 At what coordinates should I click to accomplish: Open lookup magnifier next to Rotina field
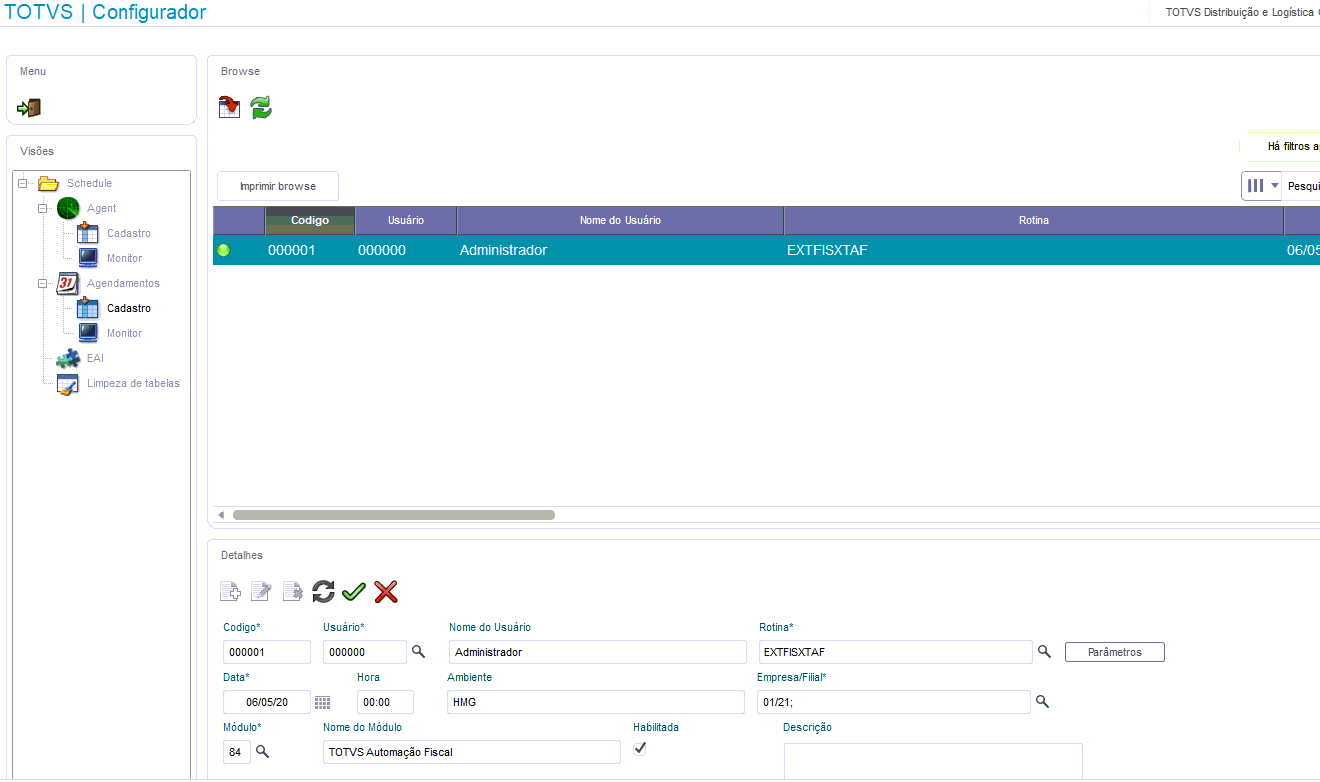pyautogui.click(x=1044, y=652)
